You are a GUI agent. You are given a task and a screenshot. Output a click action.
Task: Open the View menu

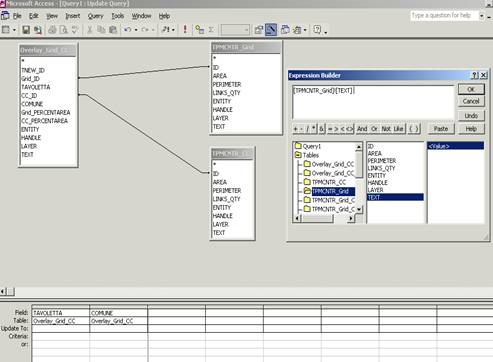(x=52, y=16)
